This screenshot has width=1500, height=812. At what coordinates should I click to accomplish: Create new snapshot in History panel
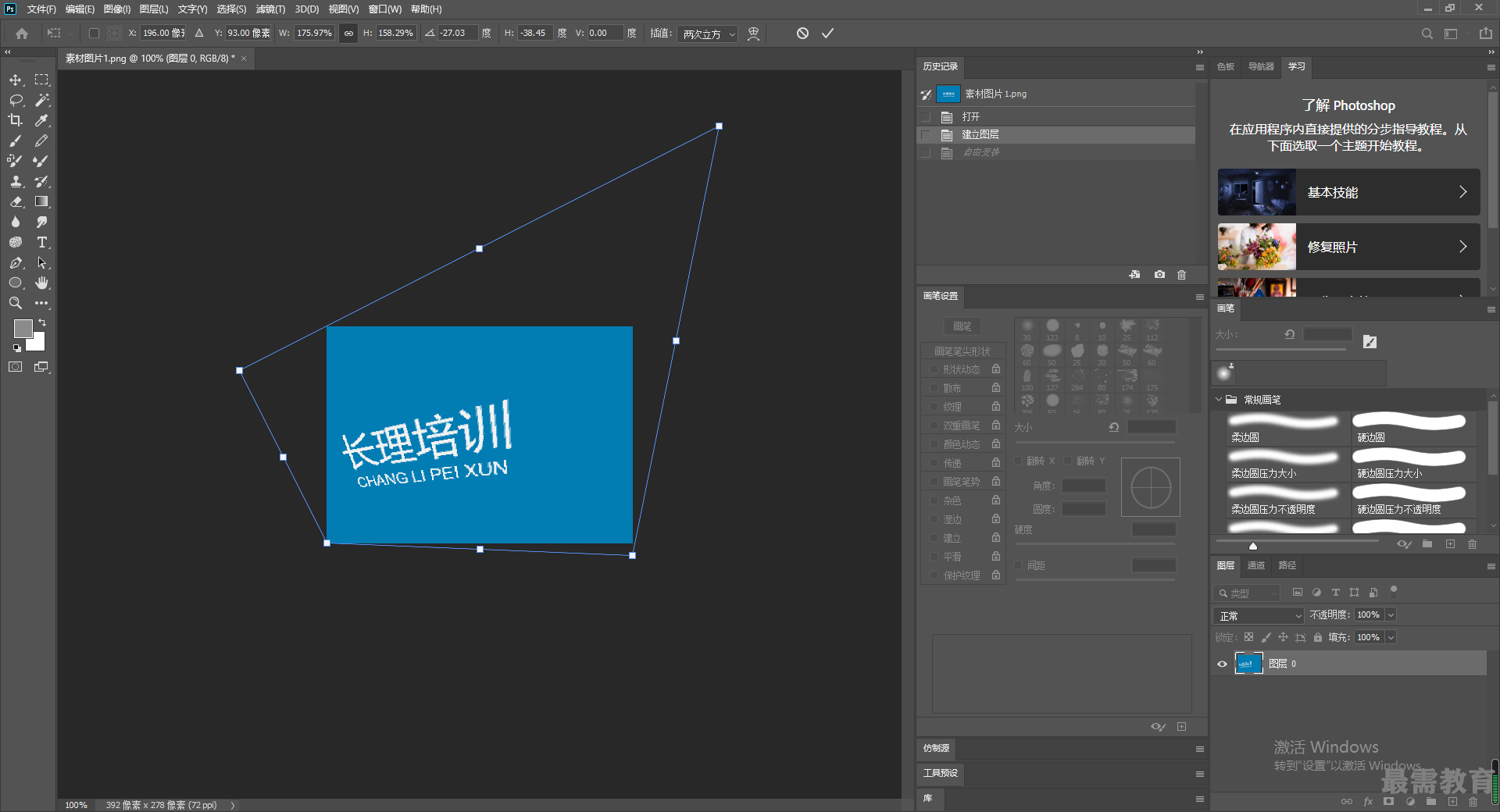1159,275
